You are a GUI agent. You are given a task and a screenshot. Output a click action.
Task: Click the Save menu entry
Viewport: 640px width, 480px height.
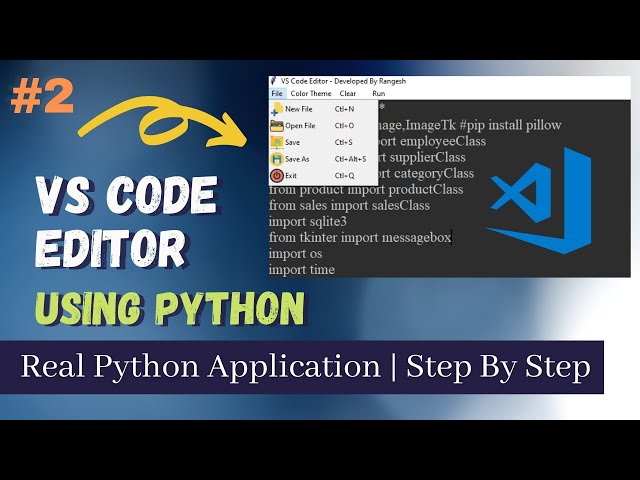(x=323, y=142)
